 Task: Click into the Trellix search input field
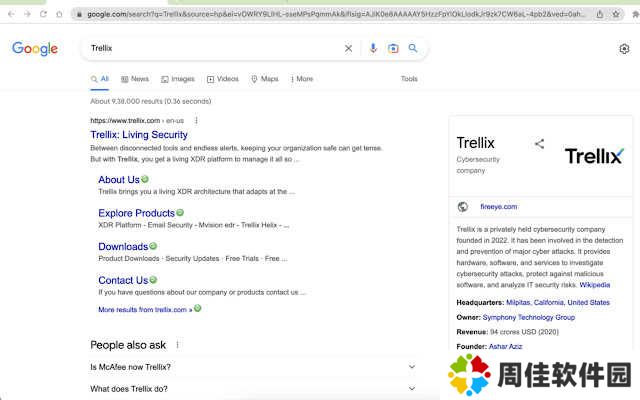(x=210, y=48)
